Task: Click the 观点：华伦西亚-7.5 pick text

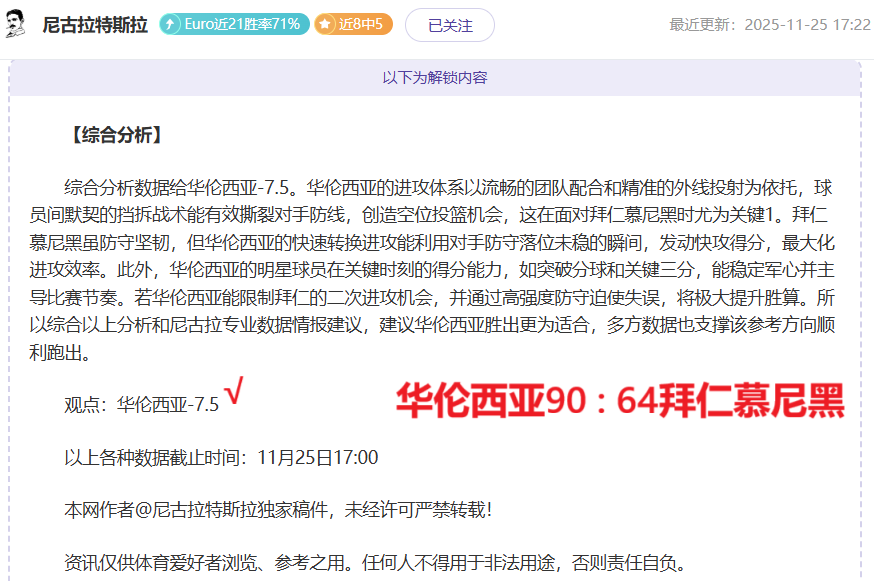Action: click(141, 405)
